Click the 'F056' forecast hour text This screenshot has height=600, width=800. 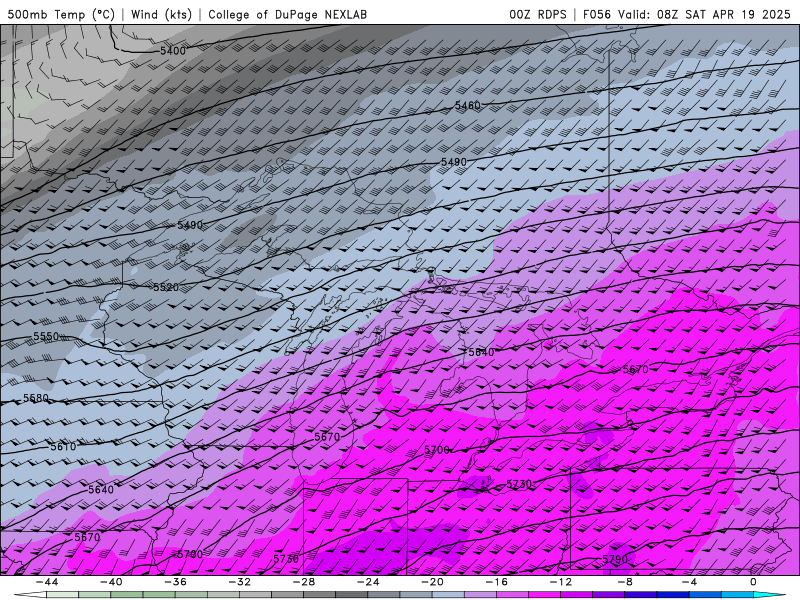(x=597, y=14)
